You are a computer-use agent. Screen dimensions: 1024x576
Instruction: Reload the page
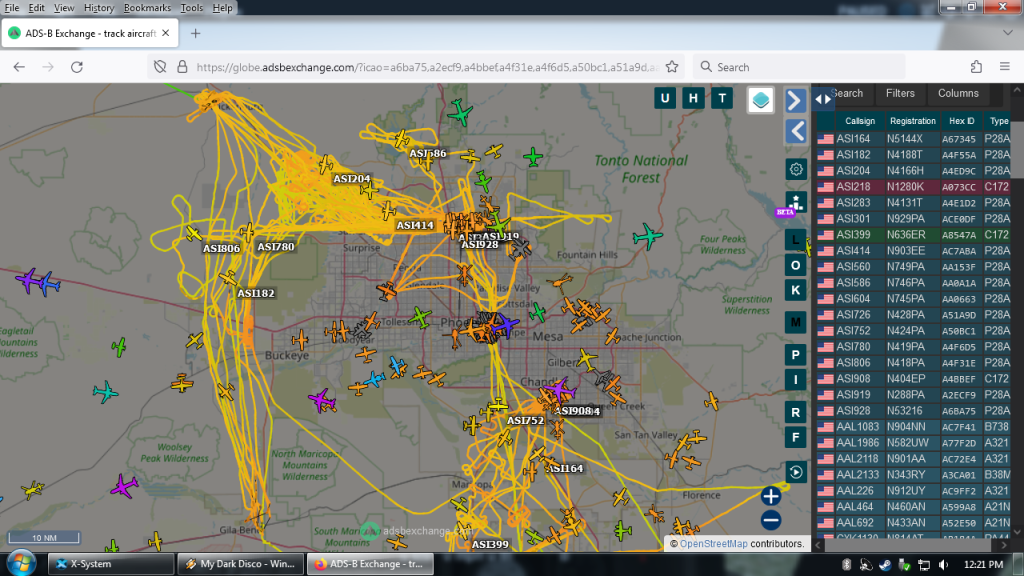pos(77,67)
